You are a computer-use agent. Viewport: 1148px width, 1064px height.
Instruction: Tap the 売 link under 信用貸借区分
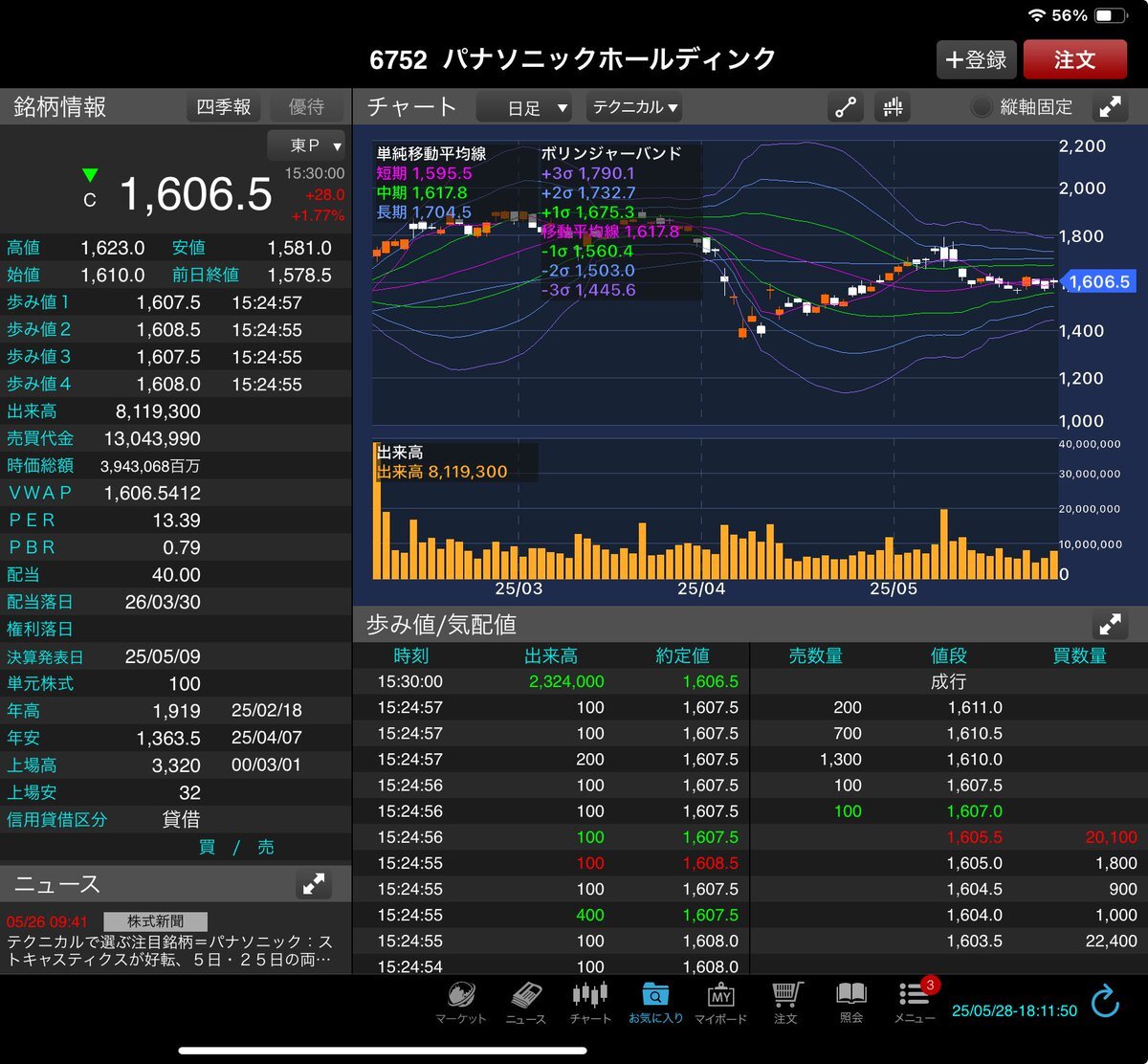click(x=265, y=847)
